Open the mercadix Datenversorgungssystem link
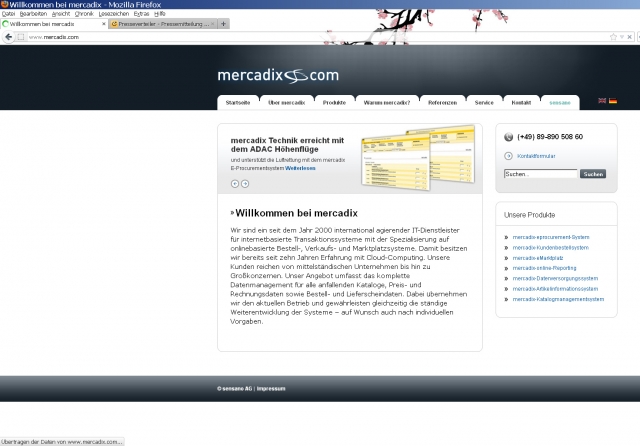640x446 pixels. [555, 278]
